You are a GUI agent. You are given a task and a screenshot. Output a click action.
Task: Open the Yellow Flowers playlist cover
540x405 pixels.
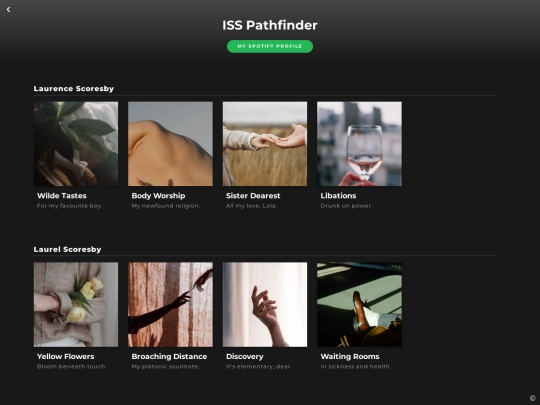coord(76,304)
